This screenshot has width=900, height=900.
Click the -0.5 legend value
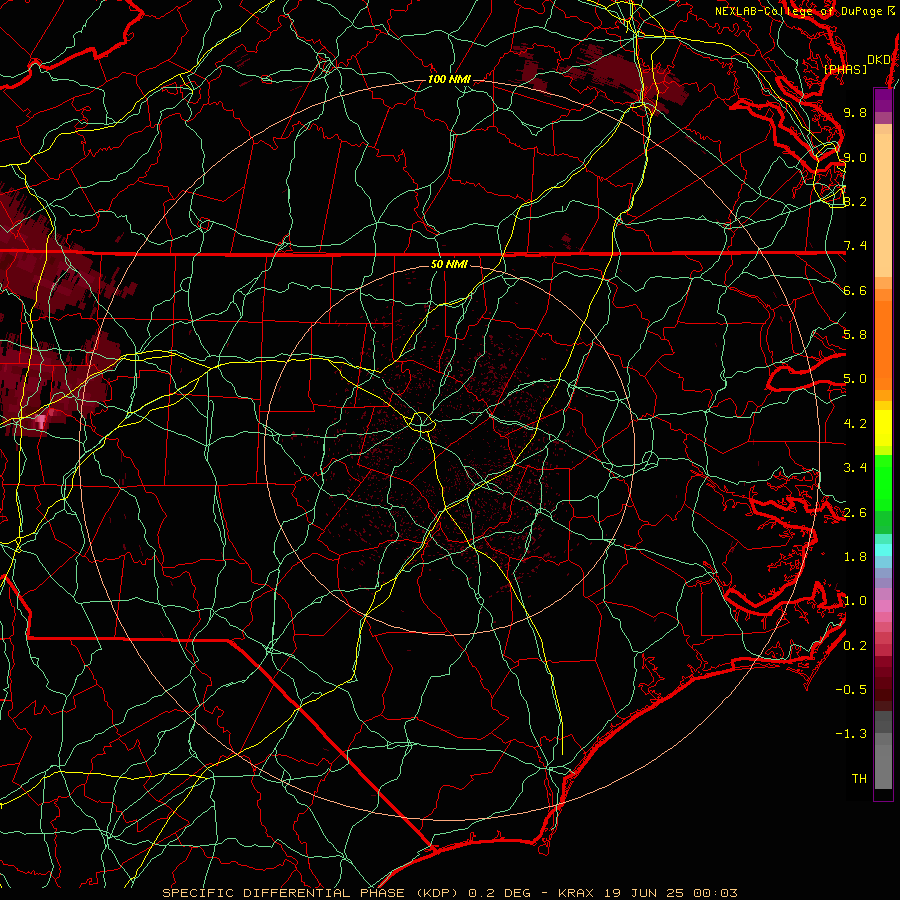pos(851,690)
